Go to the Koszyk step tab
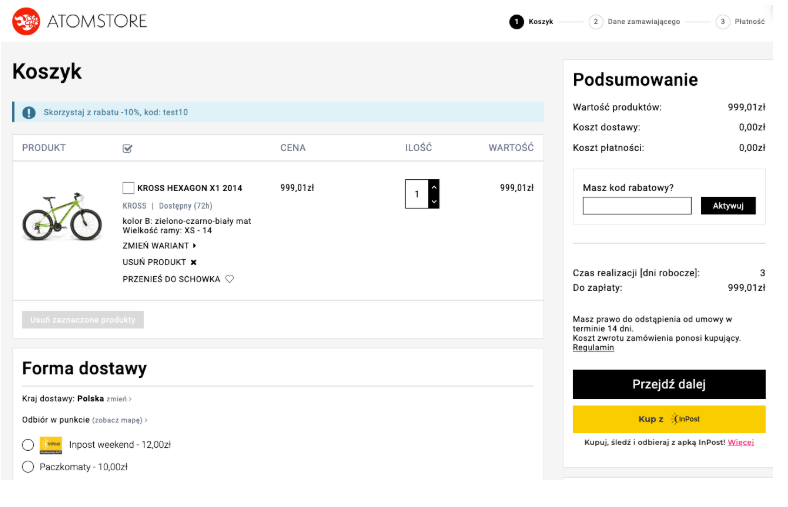The width and height of the screenshot is (788, 507). coord(531,21)
